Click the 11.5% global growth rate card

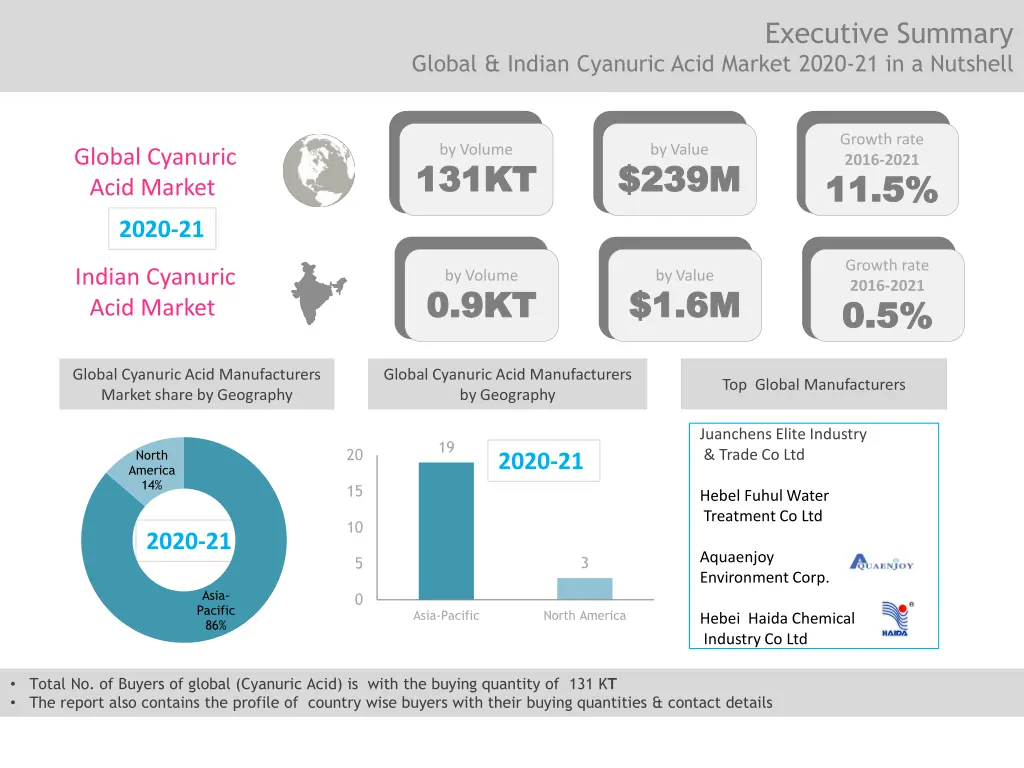pyautogui.click(x=882, y=169)
